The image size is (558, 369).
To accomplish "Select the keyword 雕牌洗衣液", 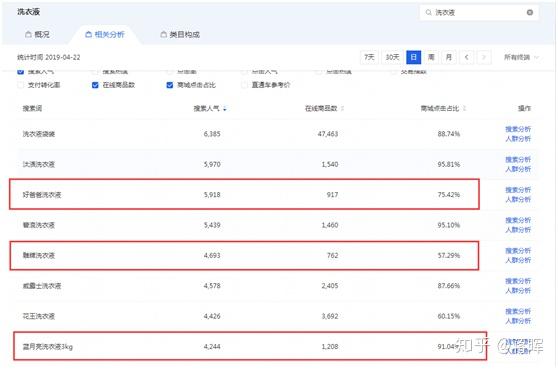I will click(39, 255).
